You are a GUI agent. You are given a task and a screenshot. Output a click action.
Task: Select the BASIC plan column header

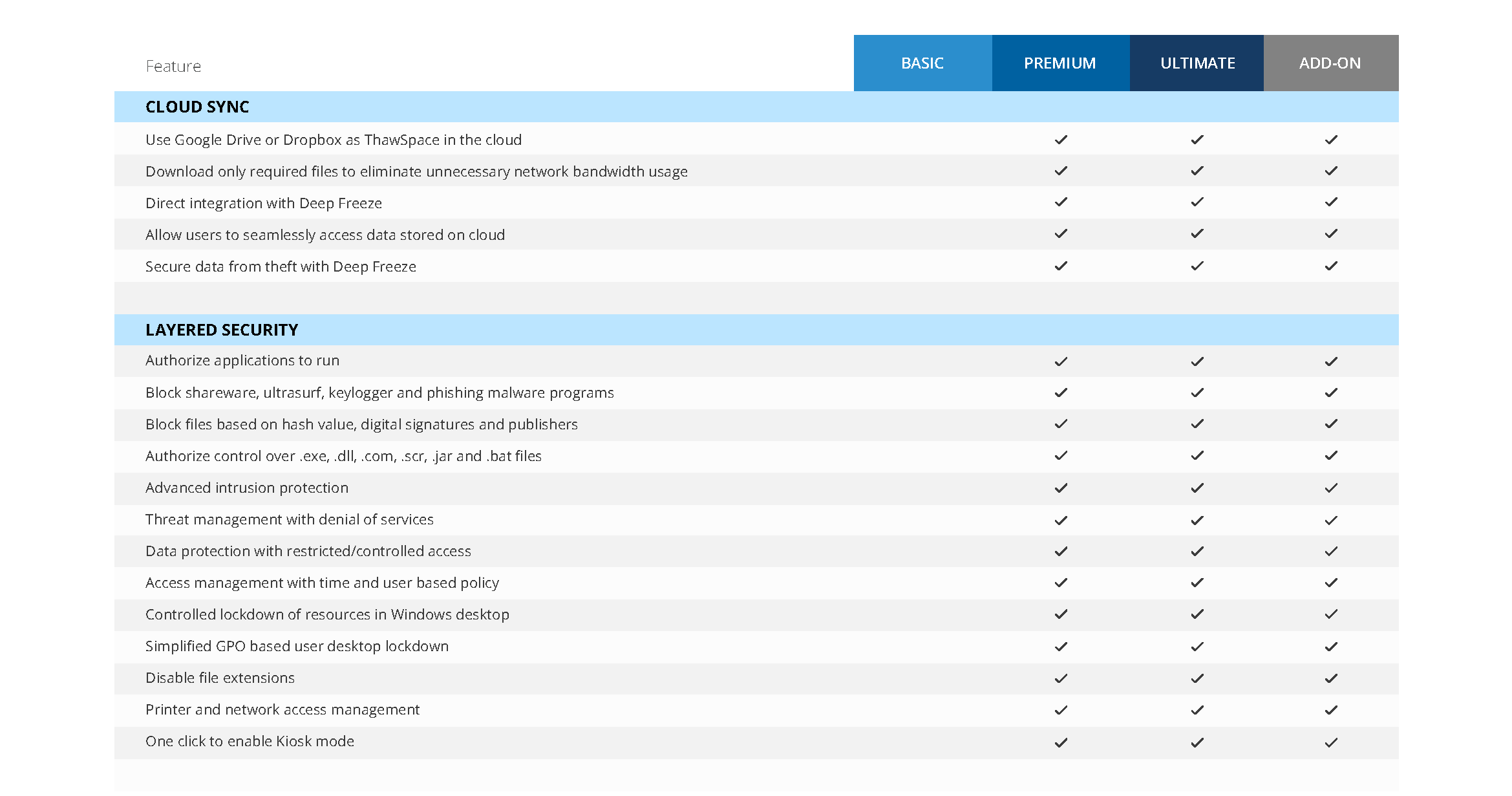(922, 63)
